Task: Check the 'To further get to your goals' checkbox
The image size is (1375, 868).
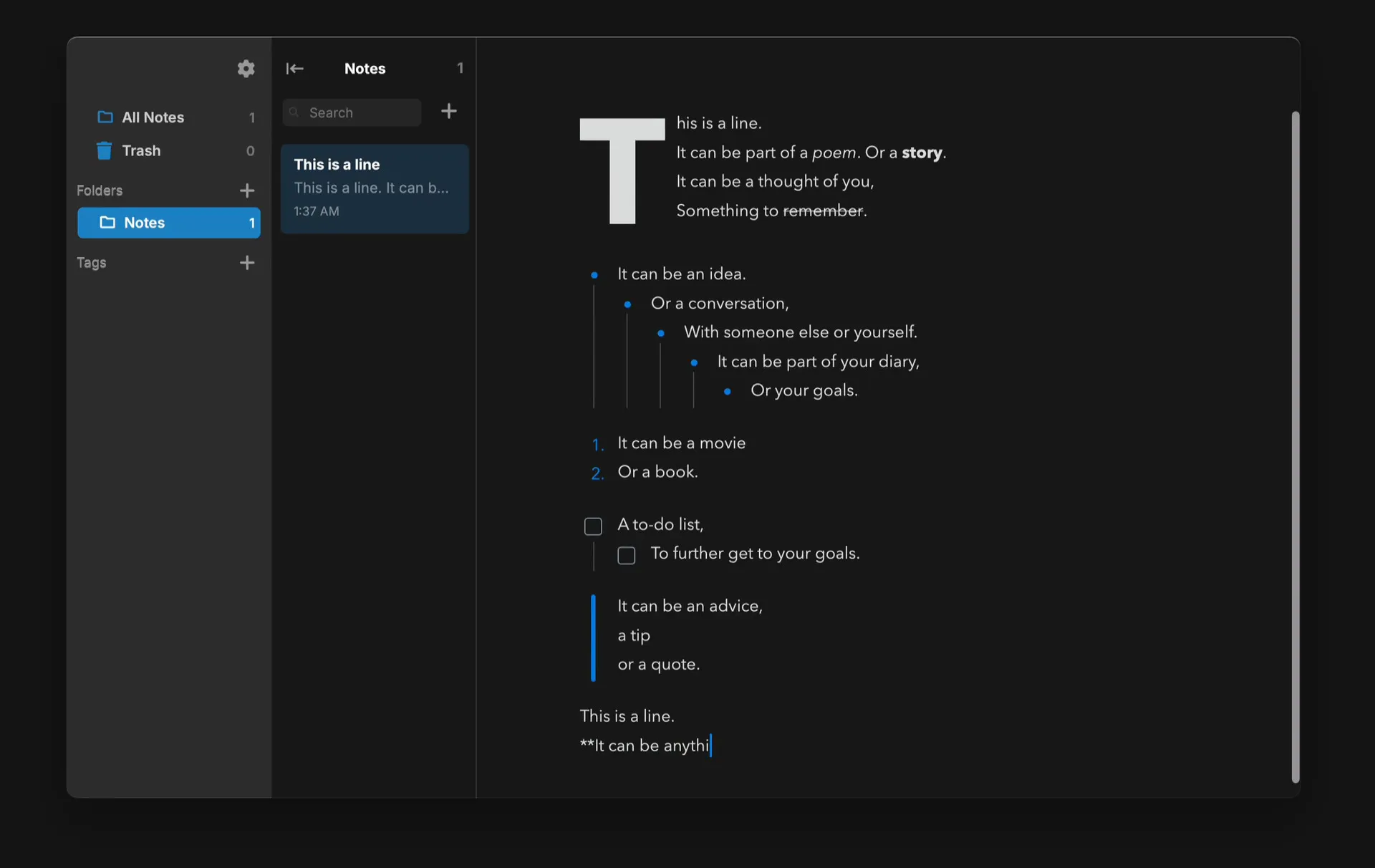Action: [626, 555]
